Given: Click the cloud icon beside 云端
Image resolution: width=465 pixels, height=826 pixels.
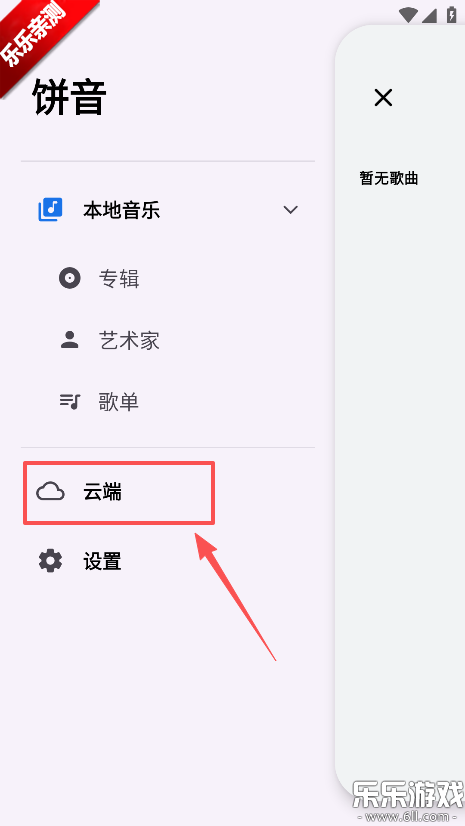Looking at the screenshot, I should tap(50, 493).
